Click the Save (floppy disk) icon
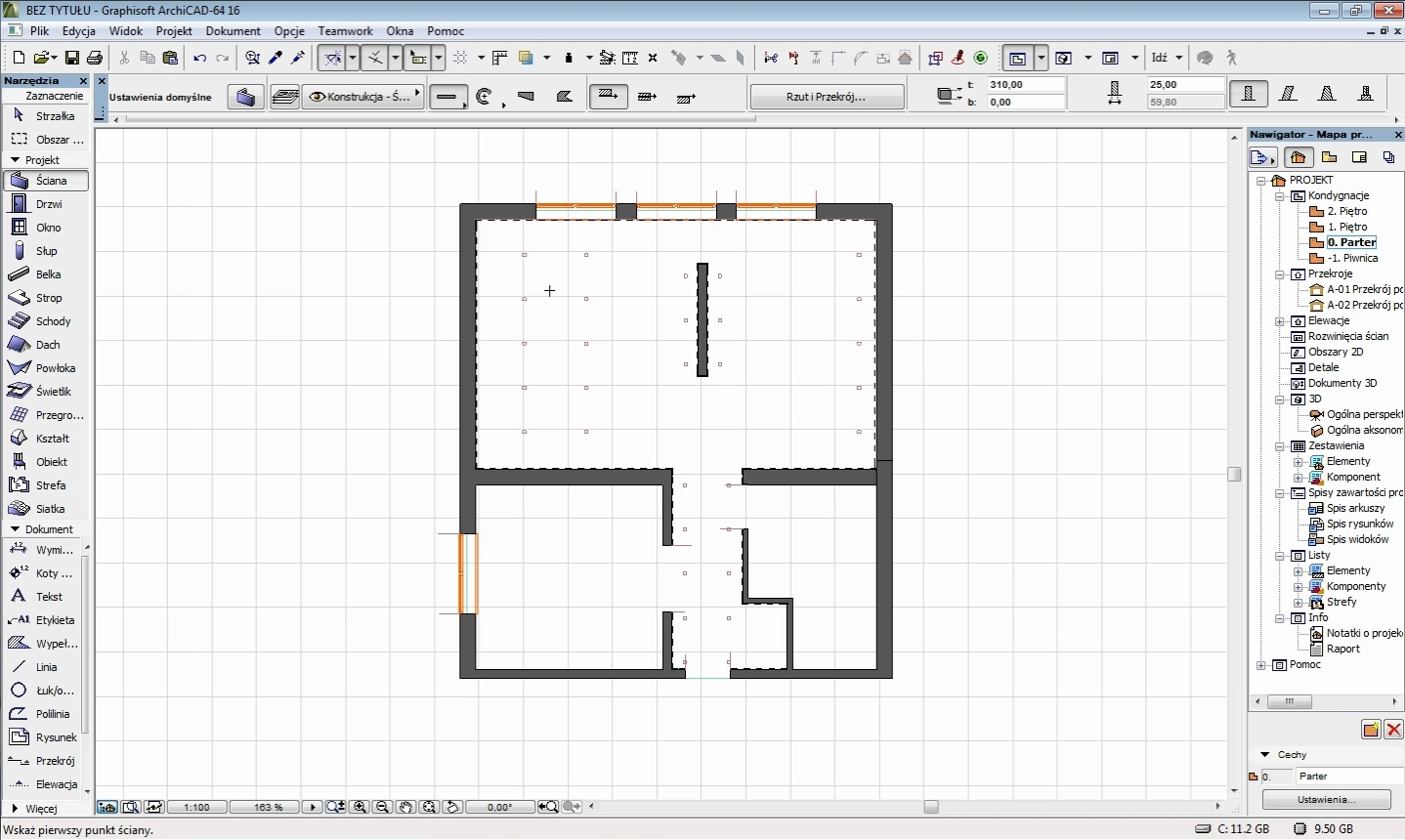Image resolution: width=1405 pixels, height=840 pixels. click(x=71, y=59)
